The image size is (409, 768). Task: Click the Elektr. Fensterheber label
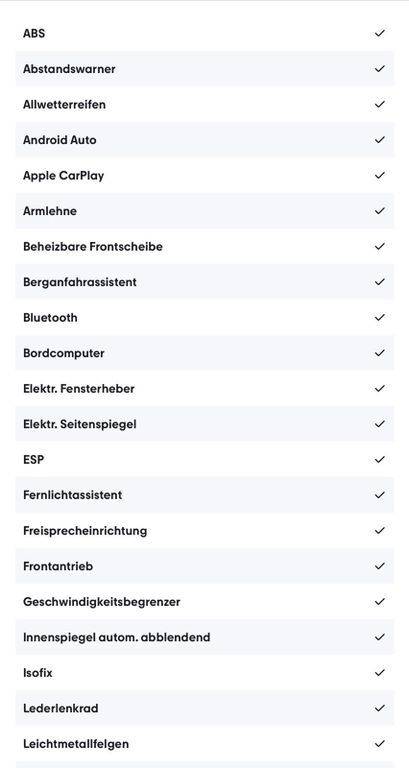(x=79, y=388)
